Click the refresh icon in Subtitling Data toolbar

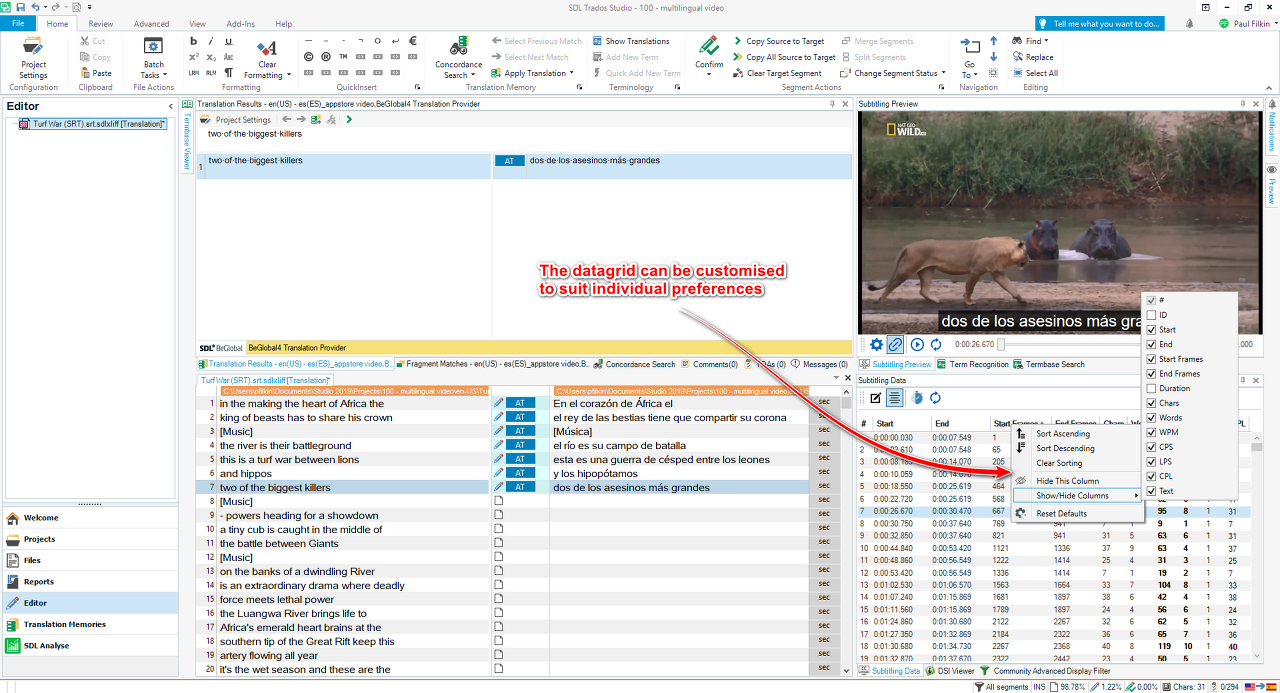point(935,398)
